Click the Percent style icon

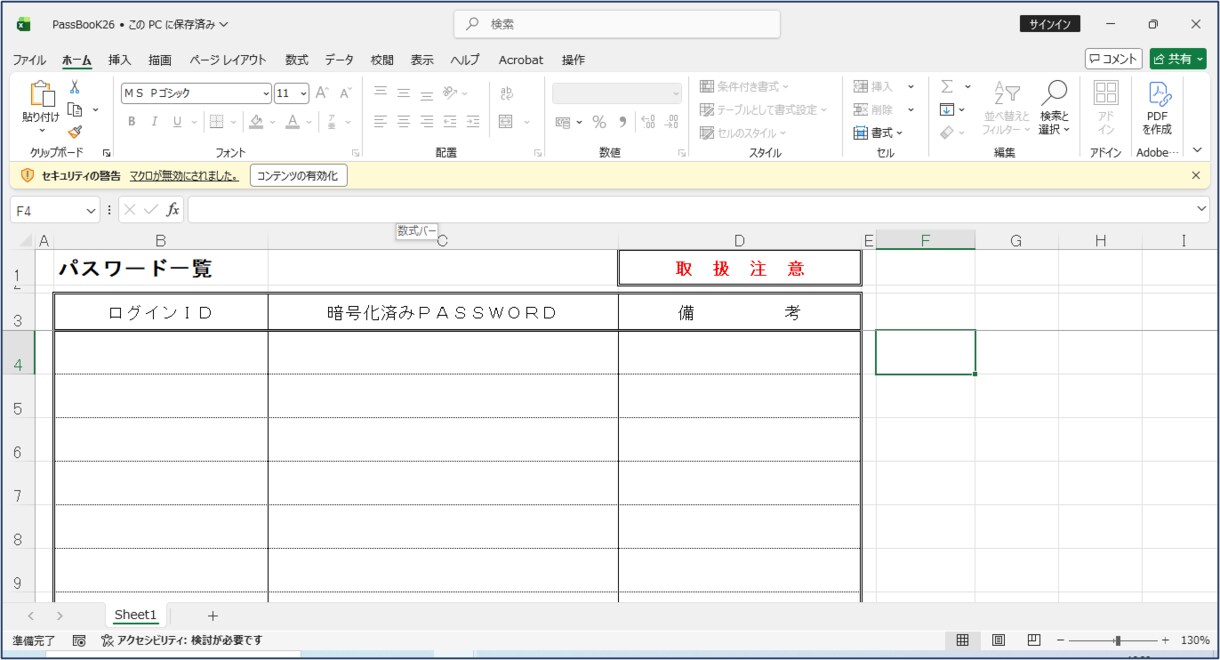599,122
